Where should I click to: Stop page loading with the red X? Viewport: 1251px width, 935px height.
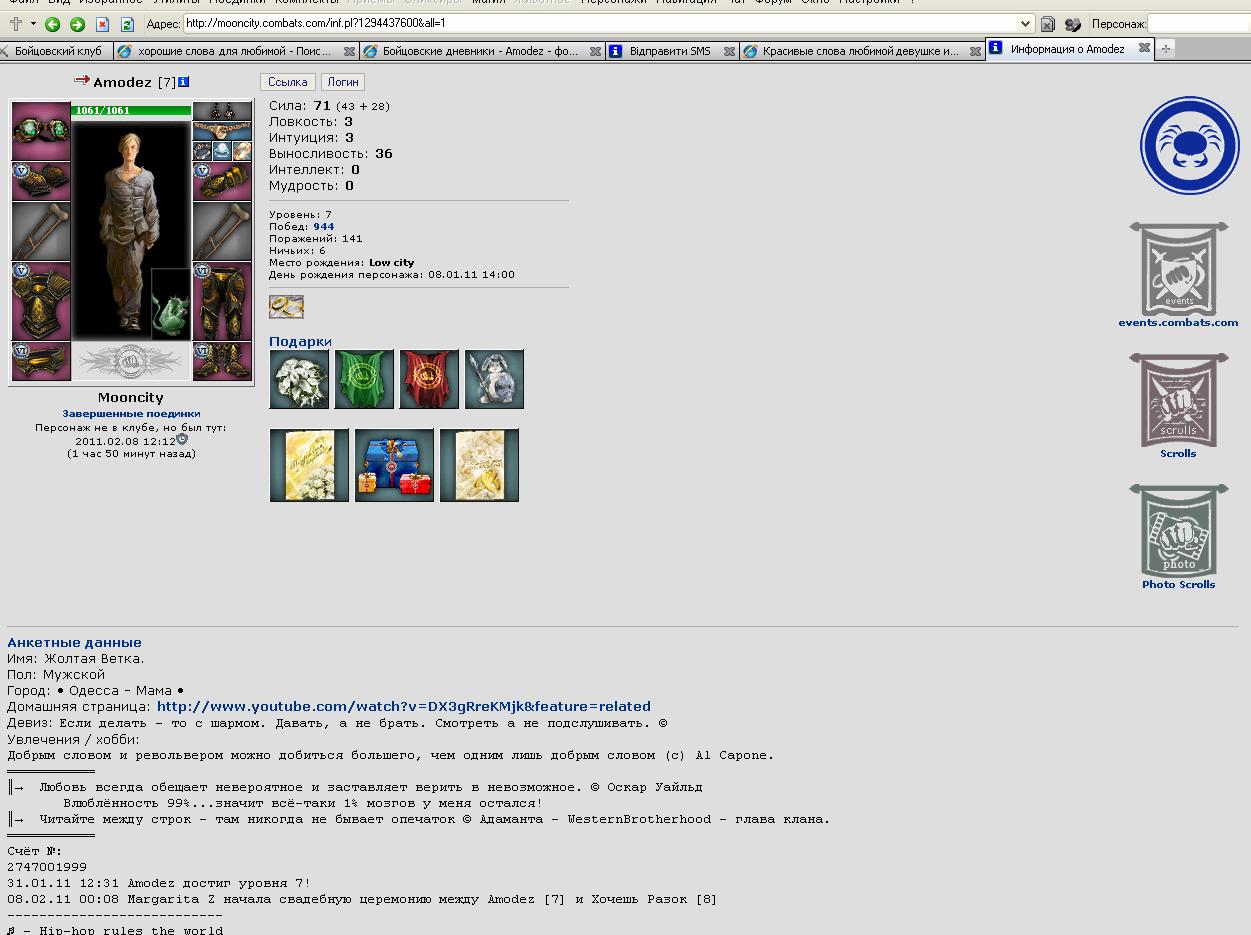(102, 24)
